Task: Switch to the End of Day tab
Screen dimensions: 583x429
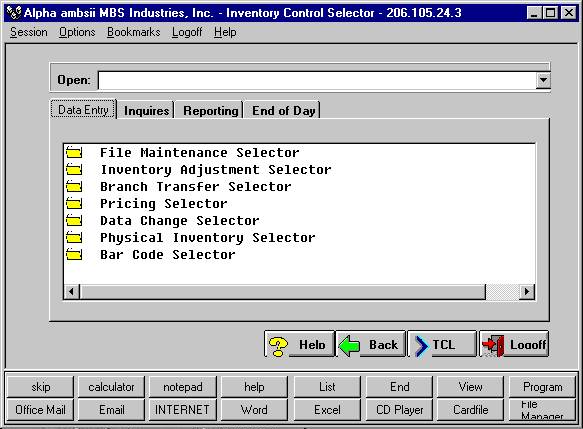Action: tap(284, 110)
